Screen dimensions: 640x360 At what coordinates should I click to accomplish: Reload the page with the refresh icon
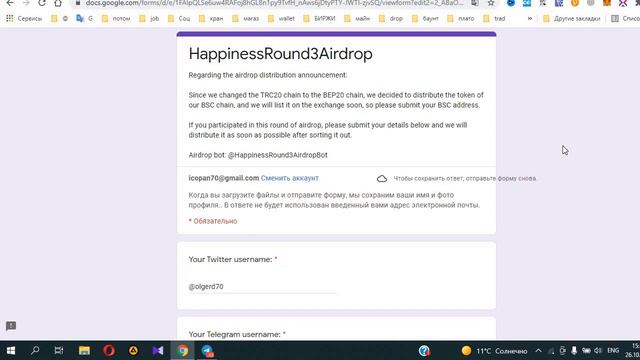pos(42,3)
